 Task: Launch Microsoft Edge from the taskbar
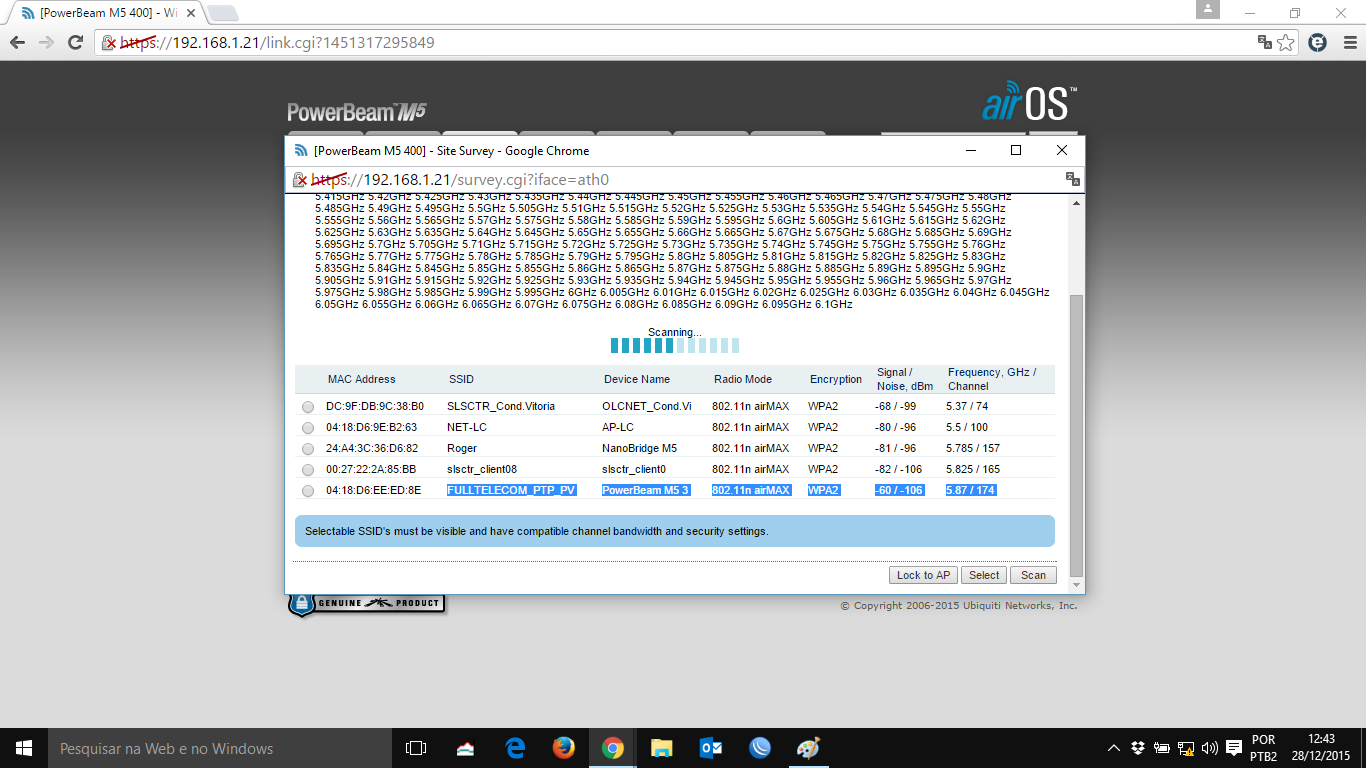click(515, 748)
